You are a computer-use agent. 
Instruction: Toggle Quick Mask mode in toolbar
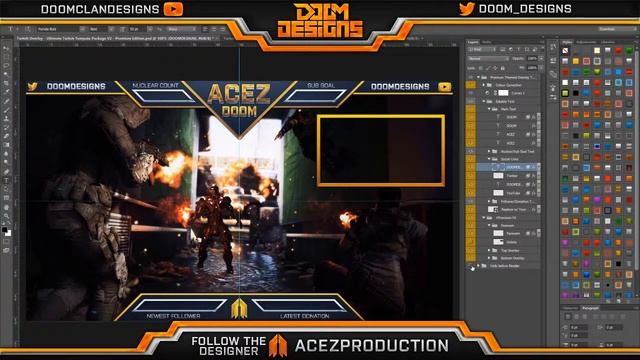tap(6, 242)
